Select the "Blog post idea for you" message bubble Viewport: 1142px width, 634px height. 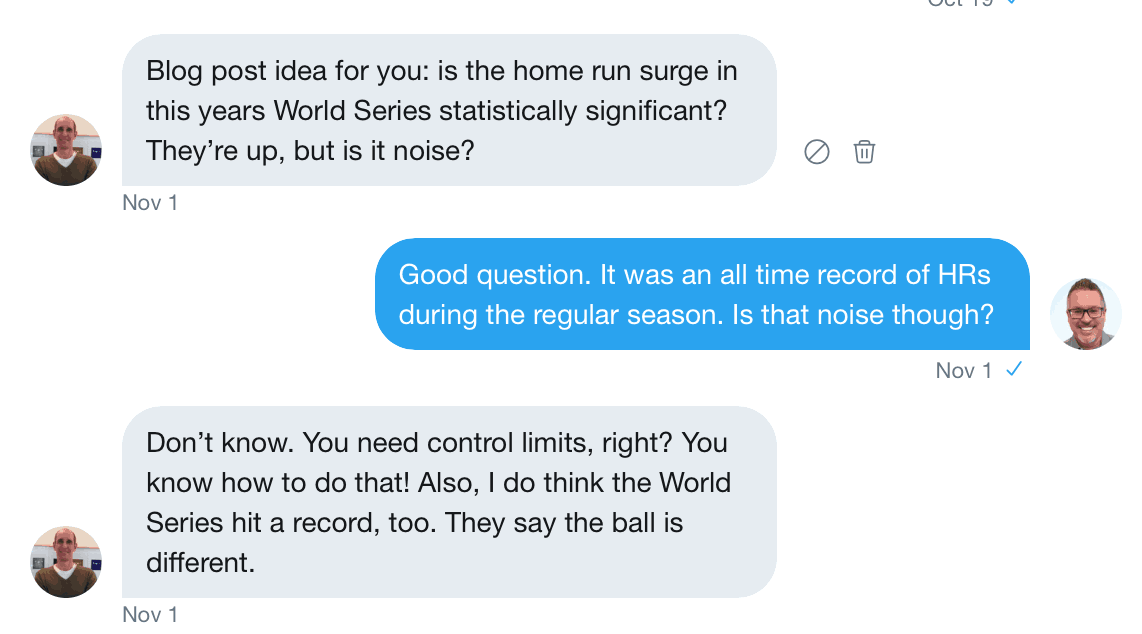click(449, 110)
